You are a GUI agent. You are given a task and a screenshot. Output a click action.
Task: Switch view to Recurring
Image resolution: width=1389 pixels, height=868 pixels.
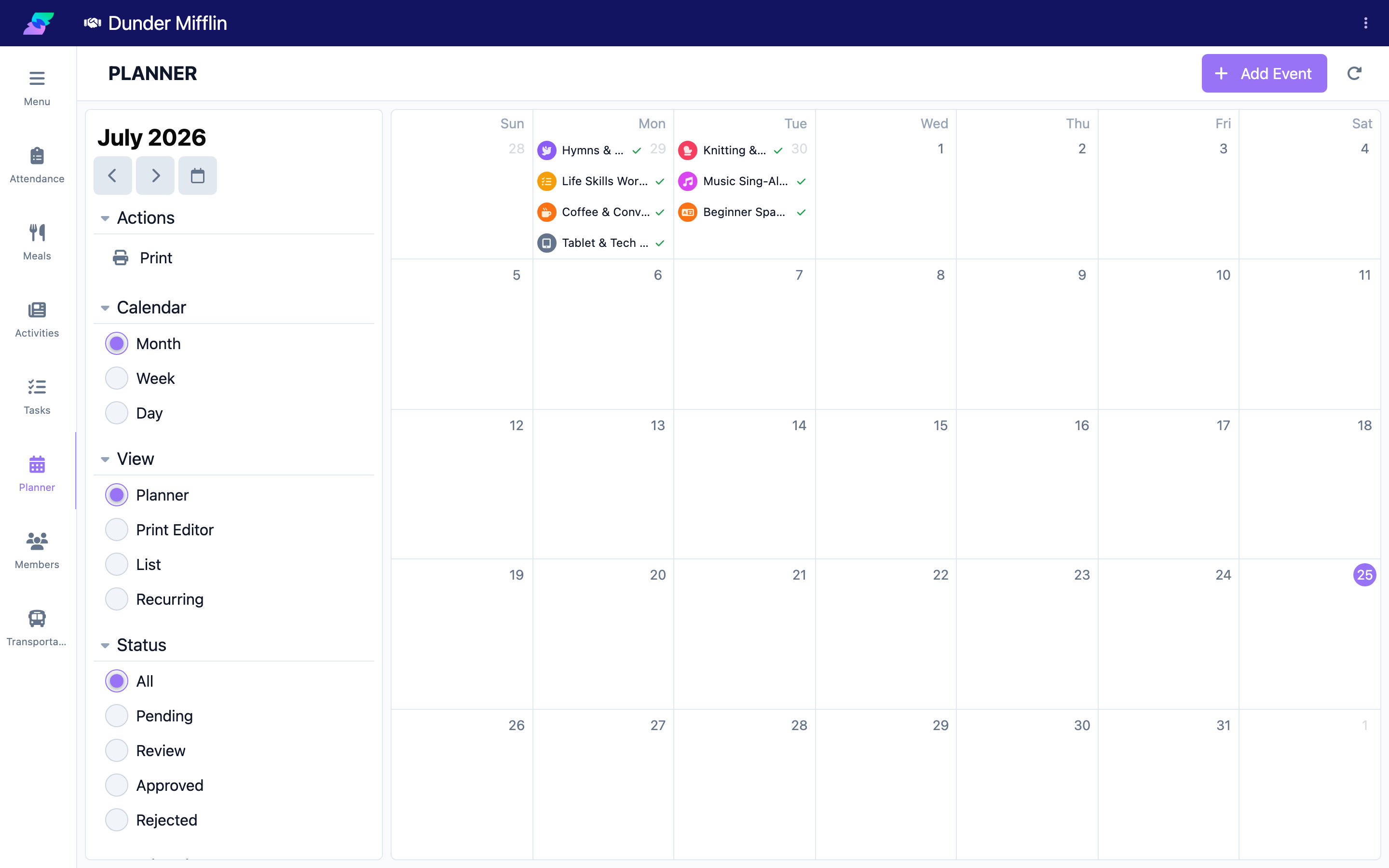pos(154,599)
